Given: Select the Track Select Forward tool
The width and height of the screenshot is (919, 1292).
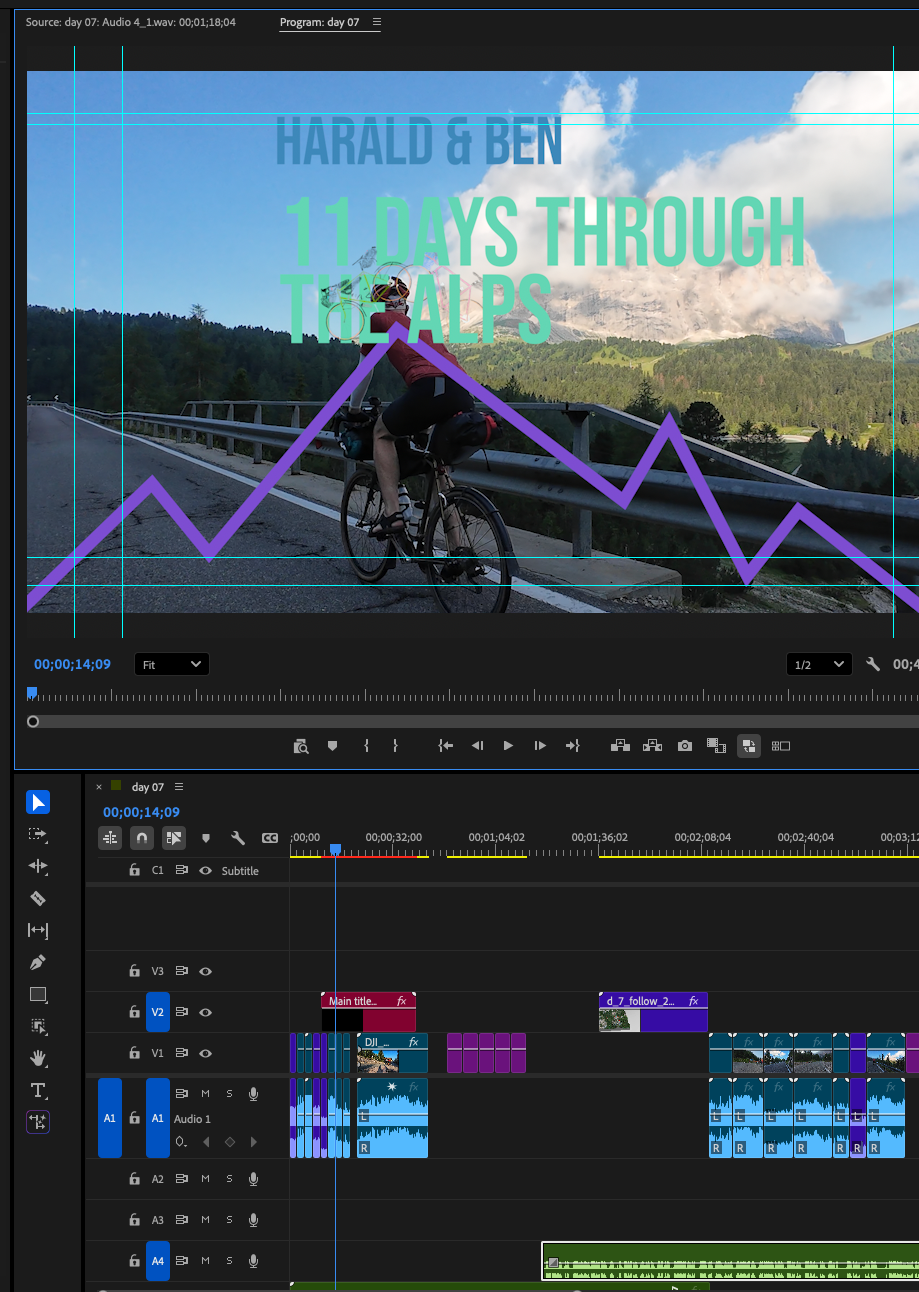Looking at the screenshot, I should [x=38, y=834].
